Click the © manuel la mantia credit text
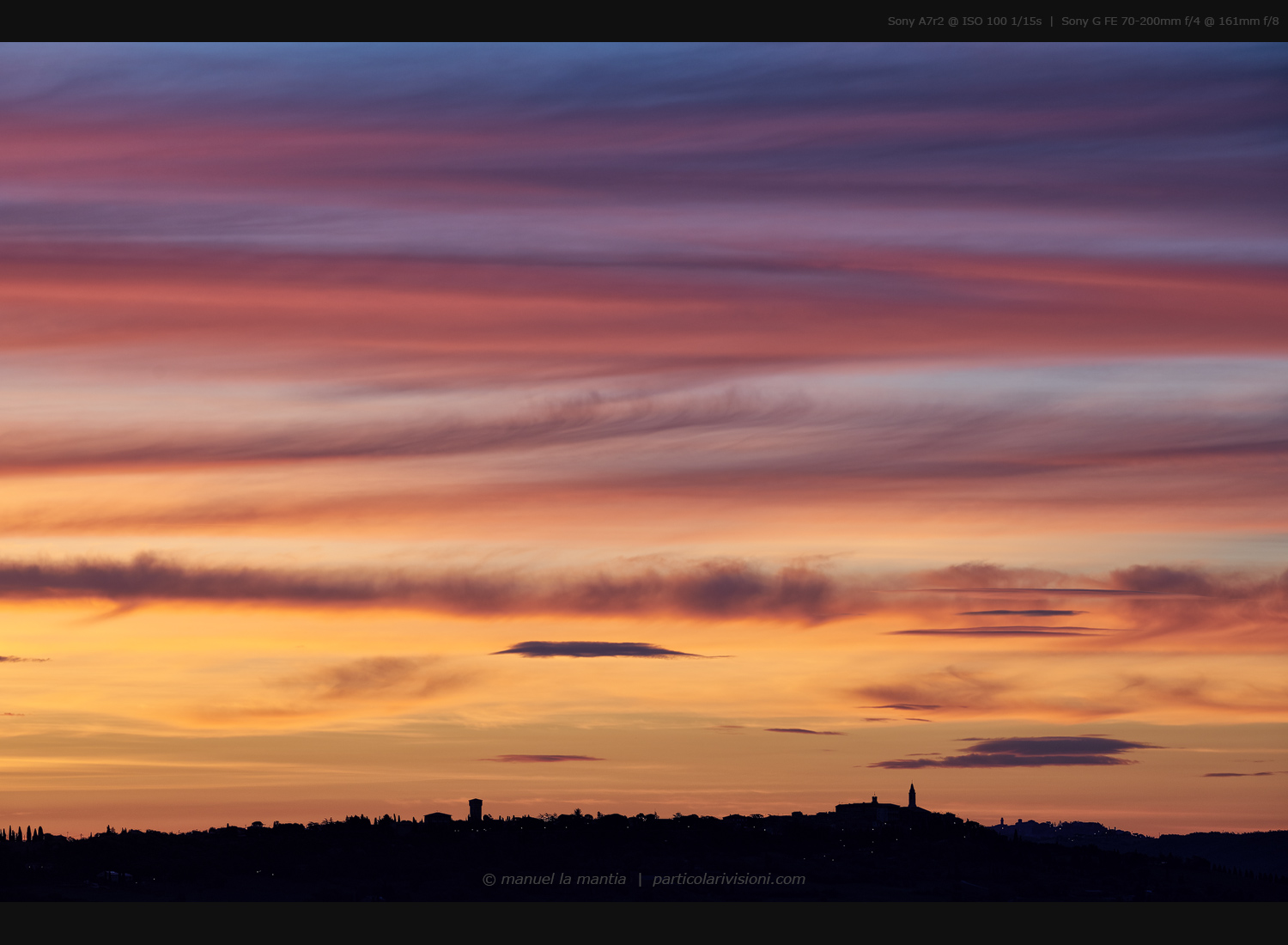The height and width of the screenshot is (945, 1288). (x=554, y=878)
